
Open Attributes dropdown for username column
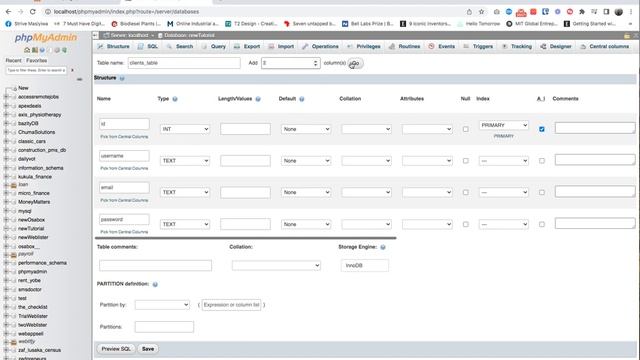427,161
